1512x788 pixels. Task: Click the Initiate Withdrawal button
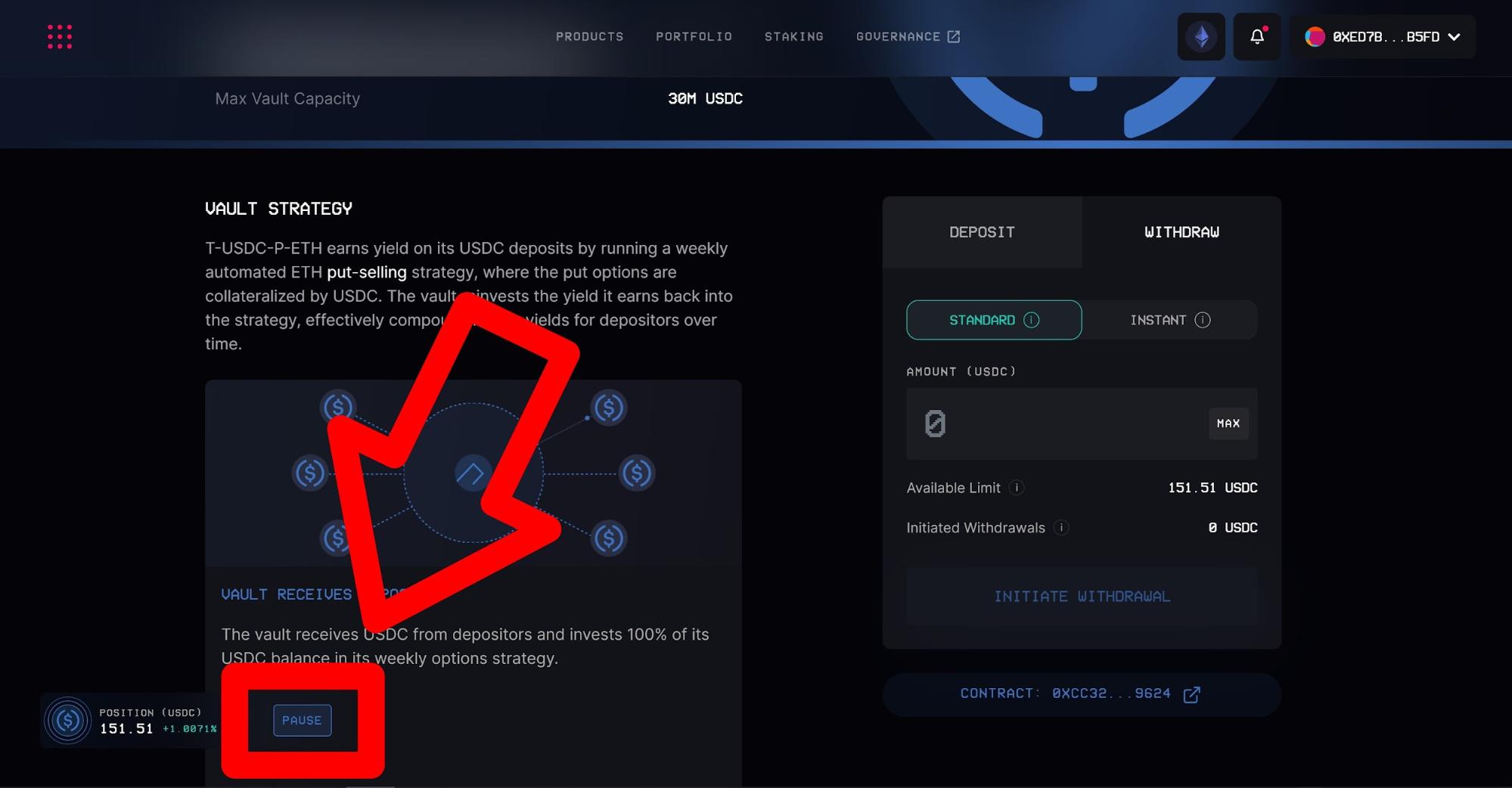click(x=1082, y=597)
